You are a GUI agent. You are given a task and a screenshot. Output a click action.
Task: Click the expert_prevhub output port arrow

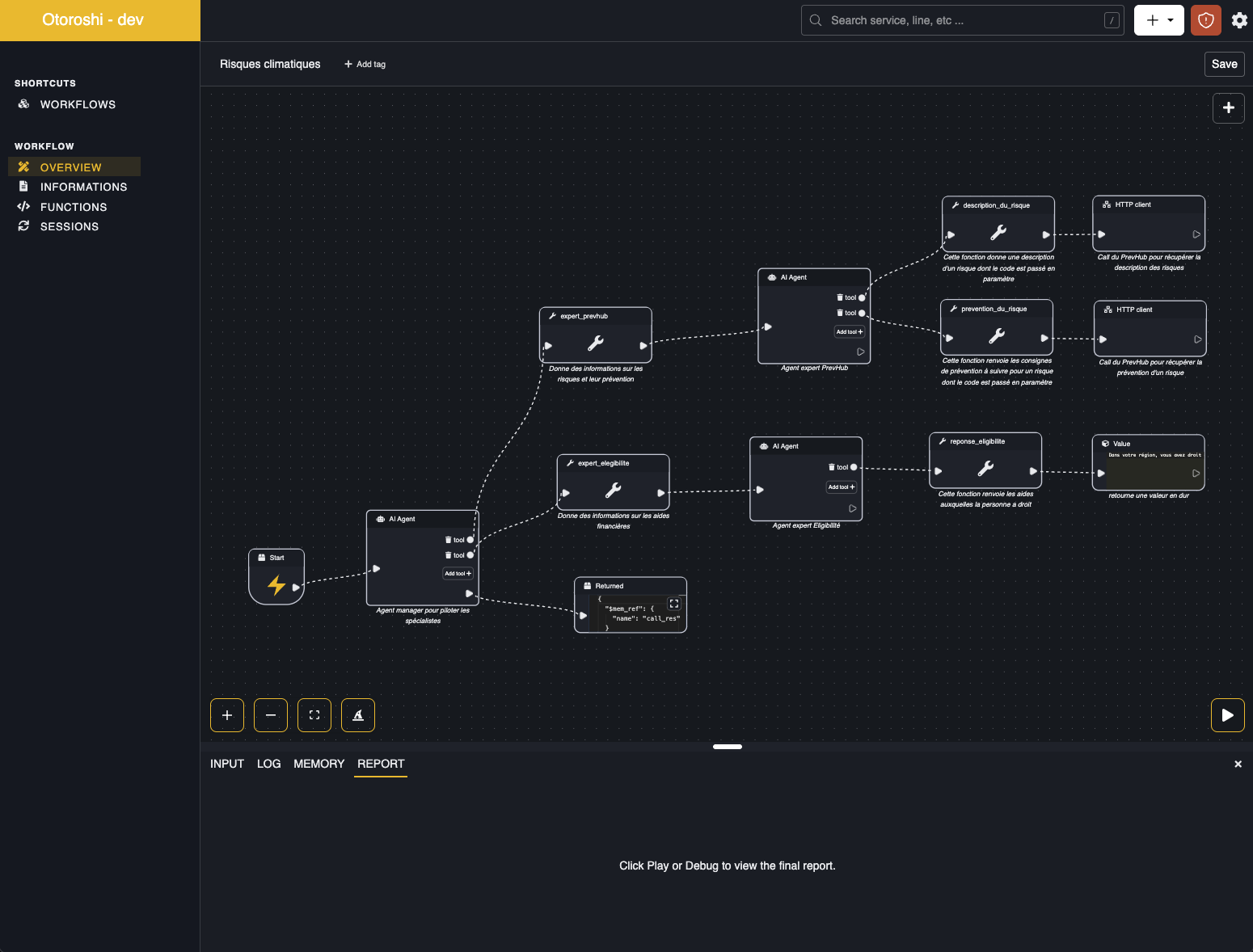(643, 346)
